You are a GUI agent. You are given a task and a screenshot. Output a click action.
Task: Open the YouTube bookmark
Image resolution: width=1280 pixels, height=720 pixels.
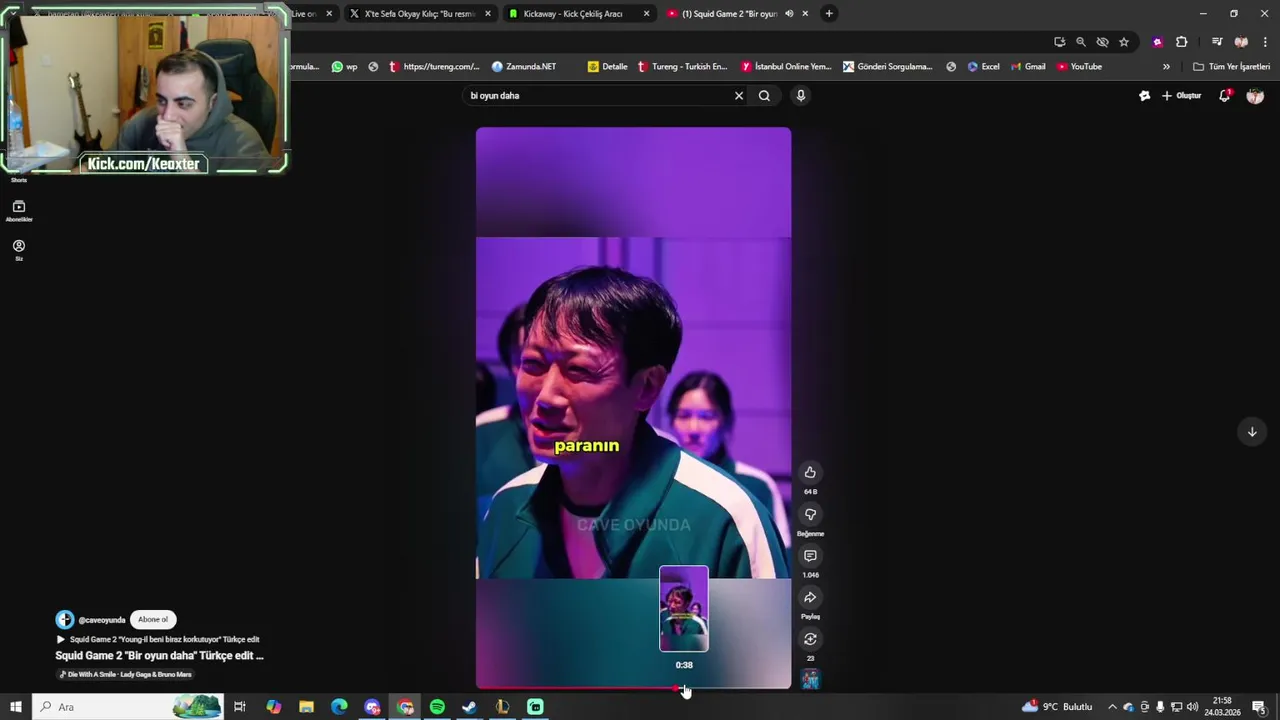[x=1079, y=67]
